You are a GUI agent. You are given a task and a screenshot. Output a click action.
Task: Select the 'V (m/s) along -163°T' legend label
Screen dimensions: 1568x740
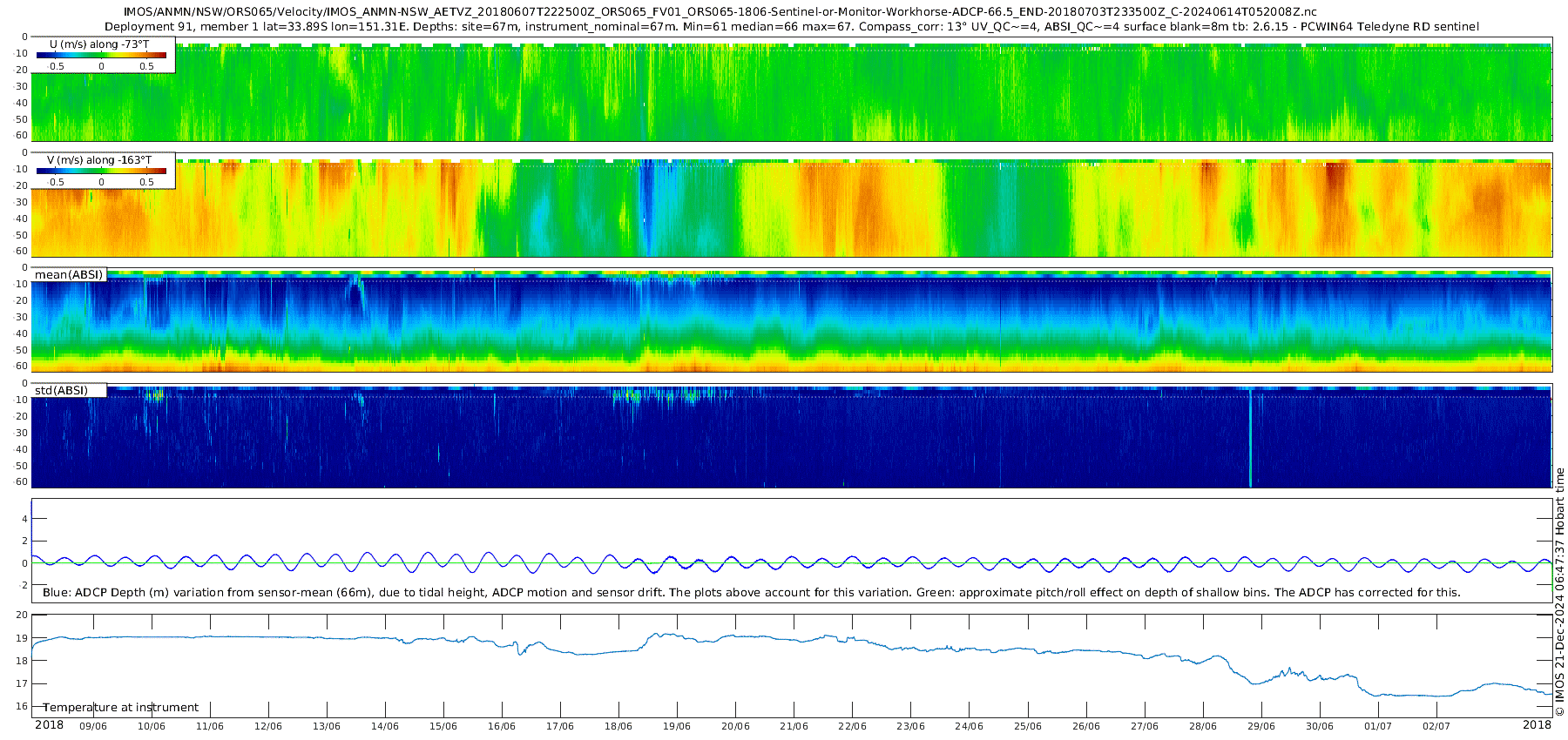(98, 160)
